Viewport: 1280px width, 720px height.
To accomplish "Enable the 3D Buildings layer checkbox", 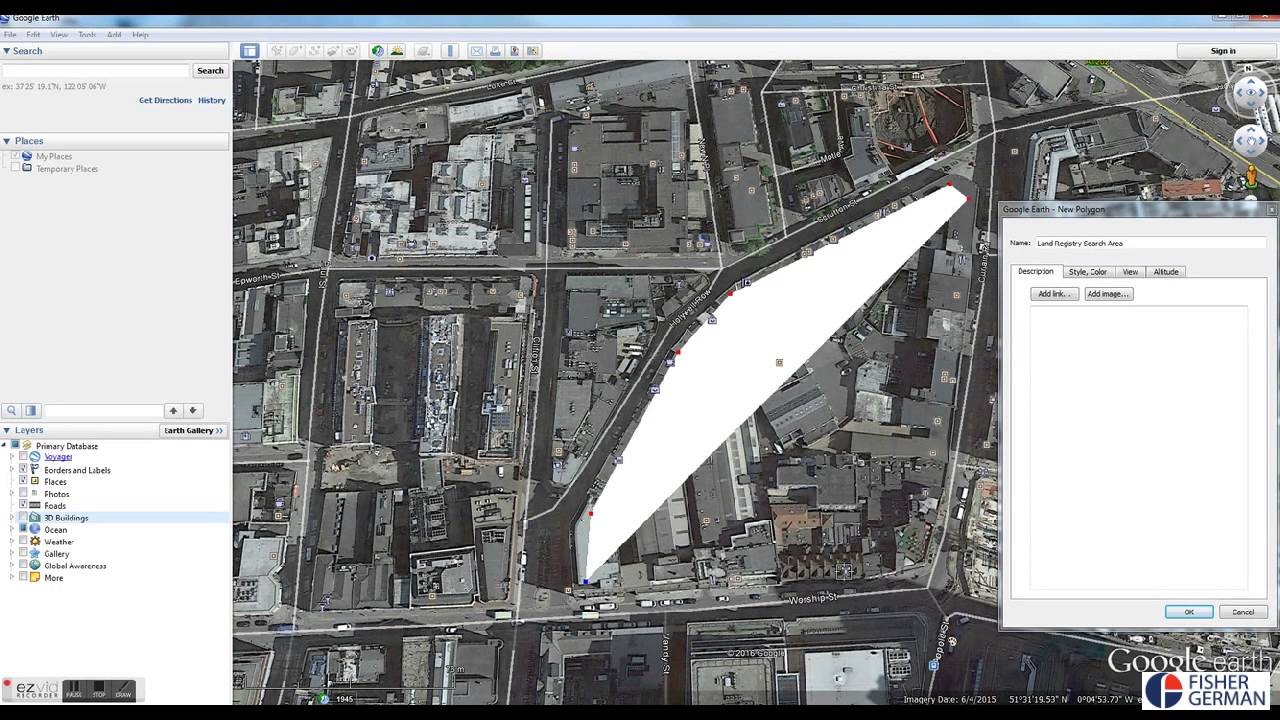I will click(23, 517).
